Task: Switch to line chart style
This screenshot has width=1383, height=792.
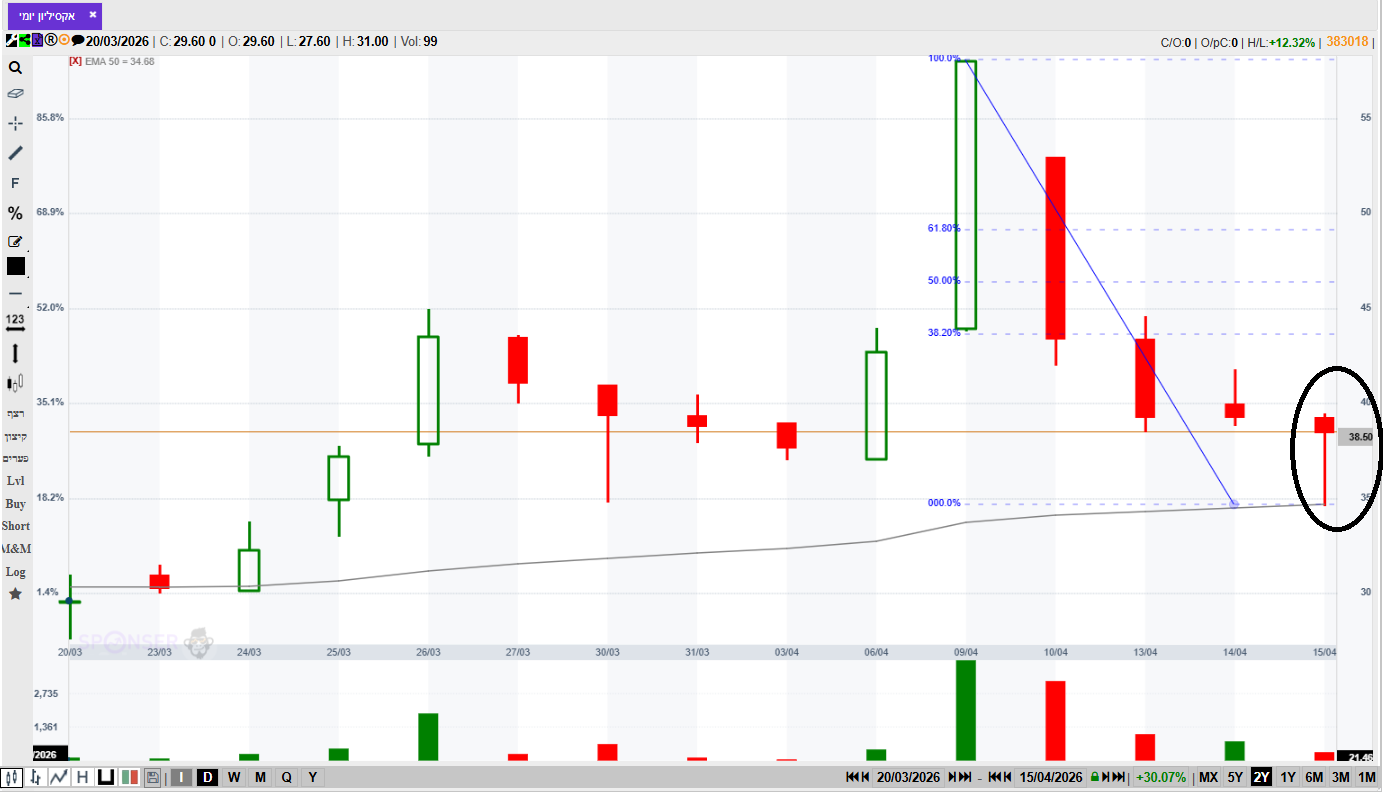Action: [59, 777]
